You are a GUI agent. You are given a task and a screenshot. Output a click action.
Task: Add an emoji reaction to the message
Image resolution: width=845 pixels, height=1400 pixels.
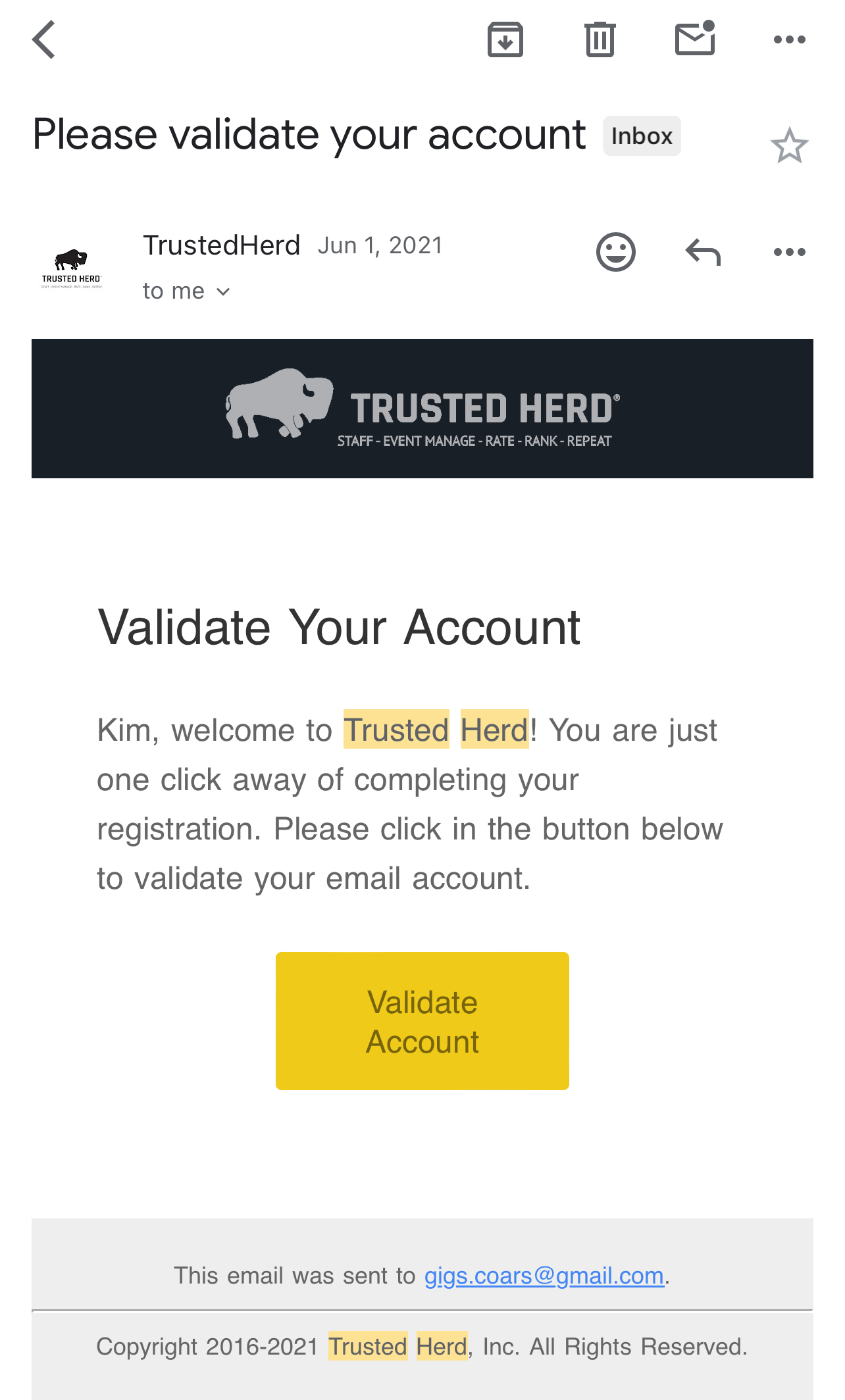tap(615, 252)
